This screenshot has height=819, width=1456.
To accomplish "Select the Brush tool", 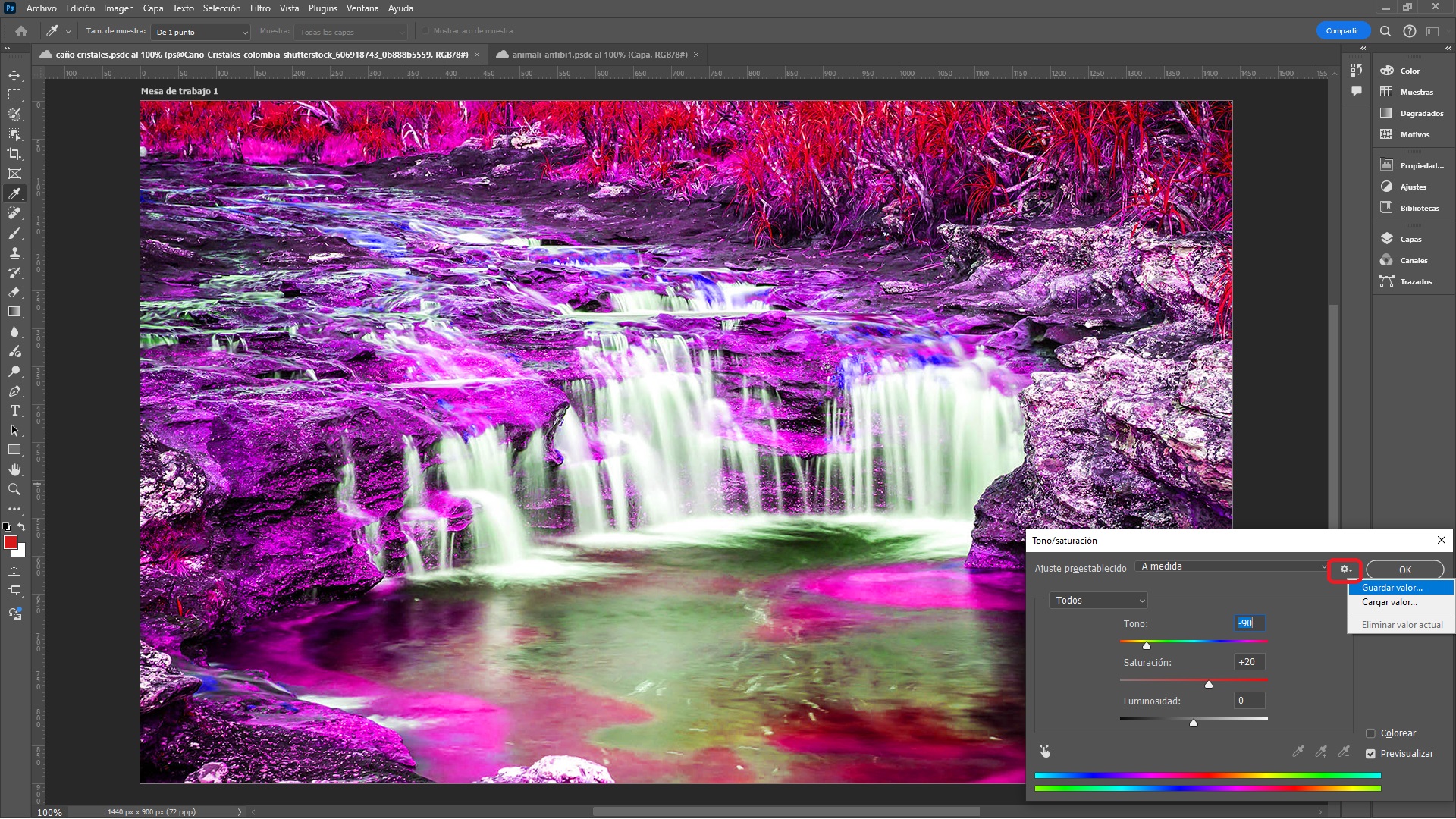I will [14, 233].
